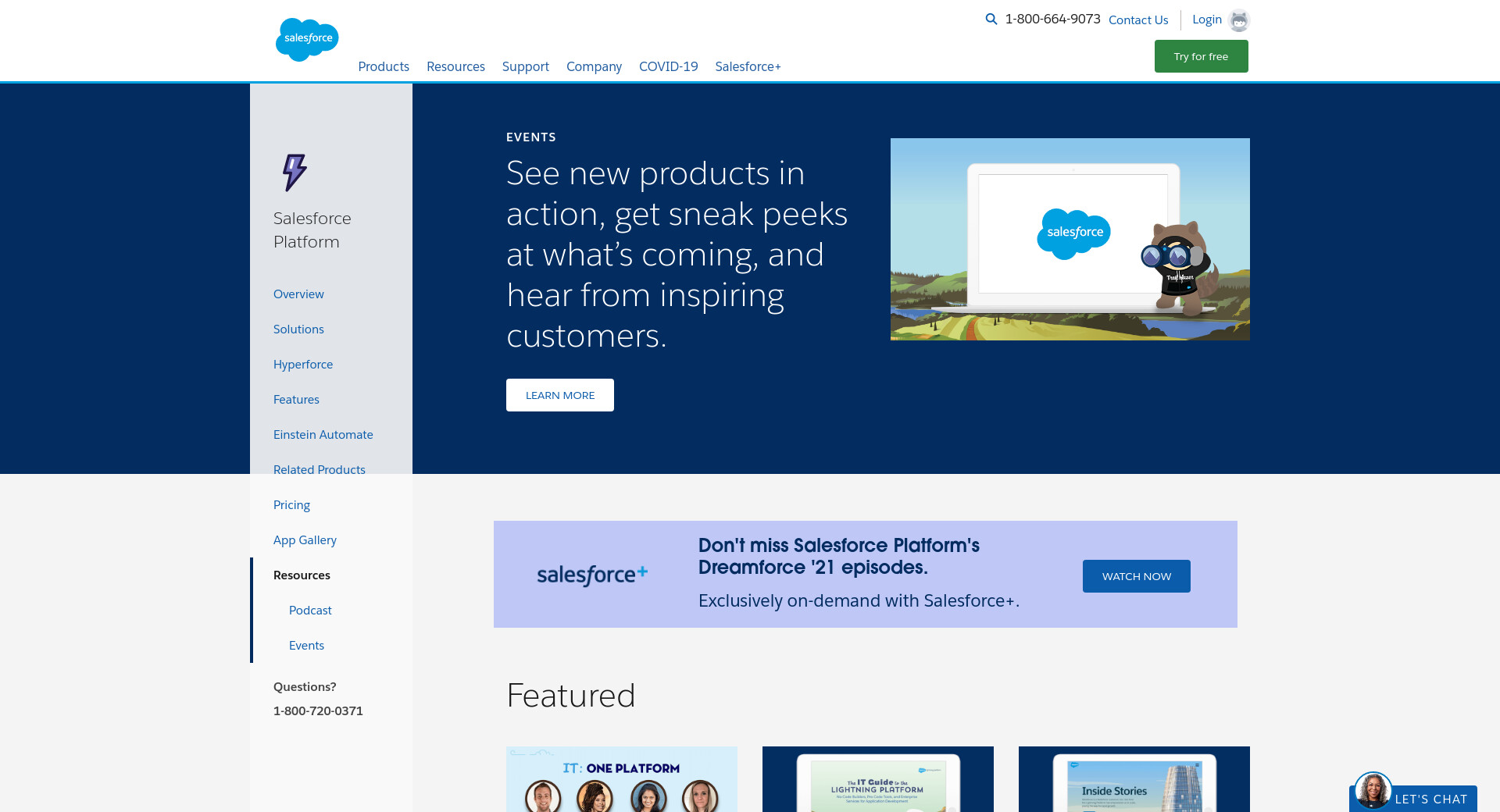Click the Astro avatar icon beside Login
This screenshot has height=812, width=1500.
(1239, 20)
